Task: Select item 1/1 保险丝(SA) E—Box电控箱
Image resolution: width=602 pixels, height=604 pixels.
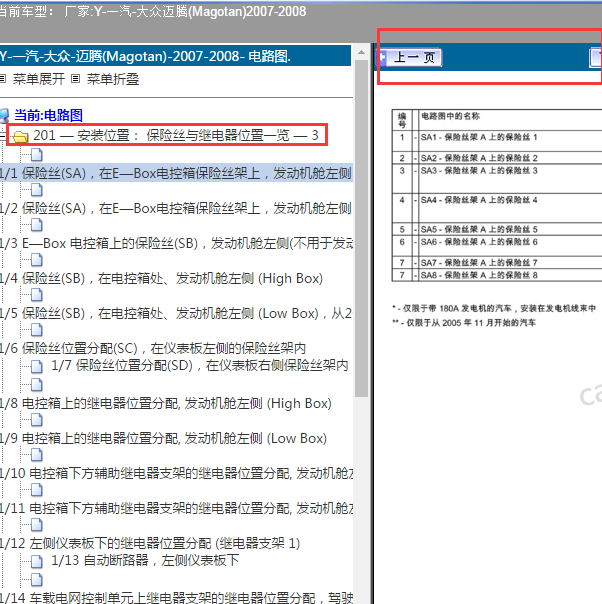Action: tap(176, 173)
